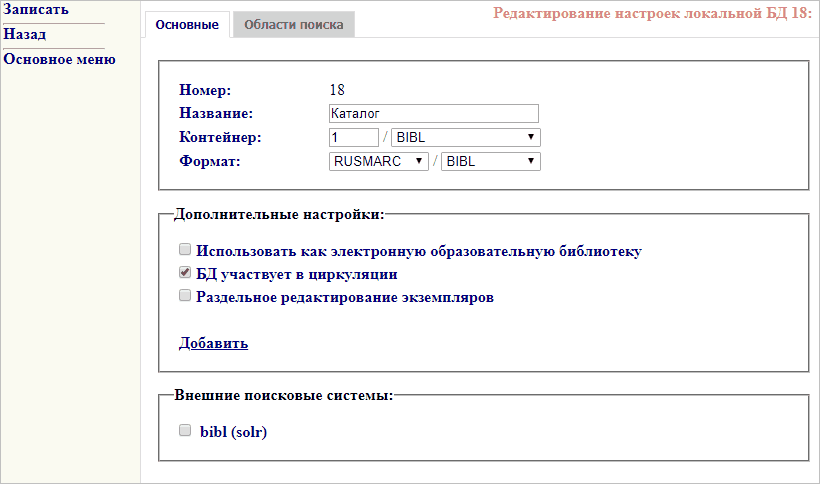This screenshot has height=484, width=820.
Task: Click the Добавить link
Action: tap(213, 343)
